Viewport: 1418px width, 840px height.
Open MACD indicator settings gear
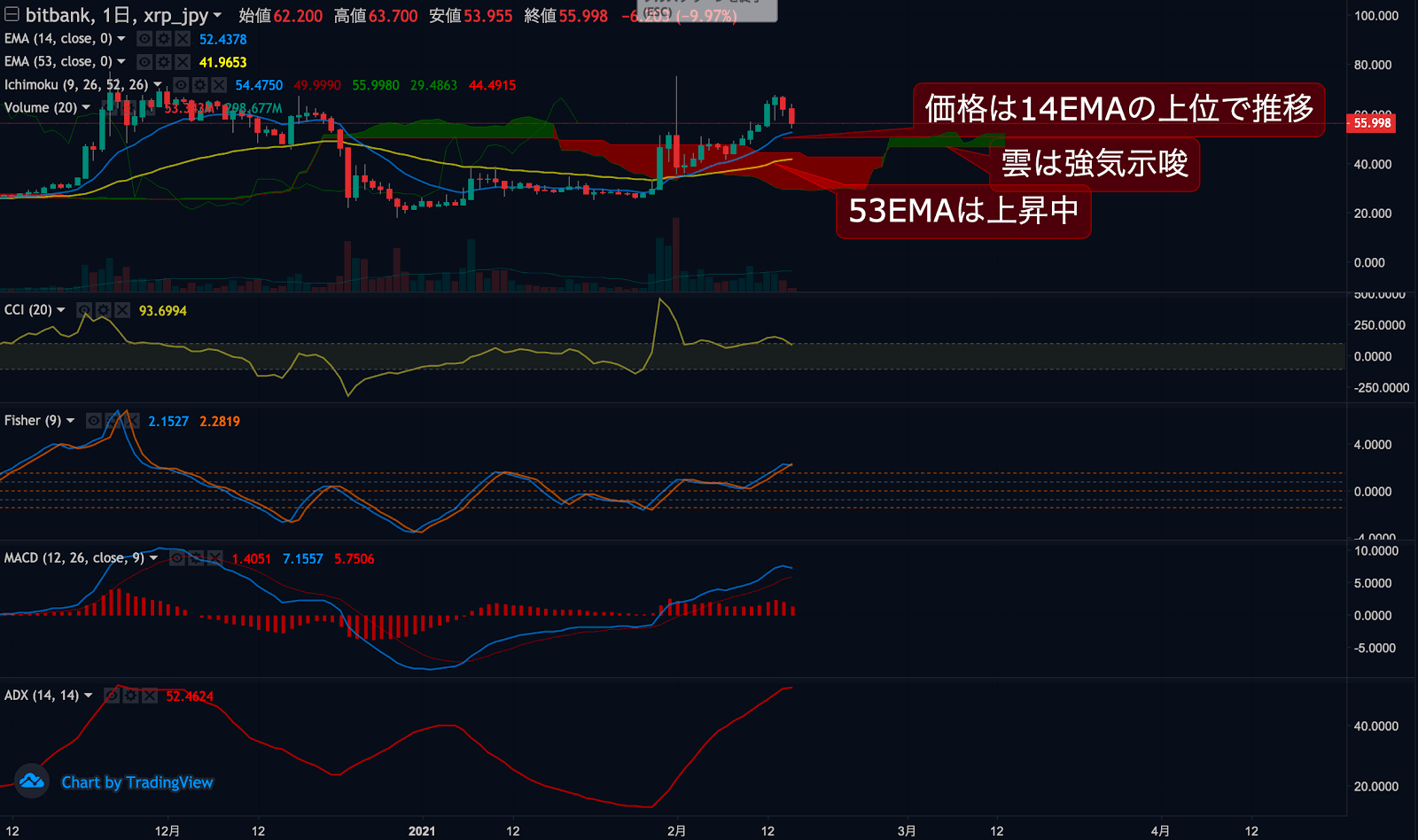[x=196, y=558]
